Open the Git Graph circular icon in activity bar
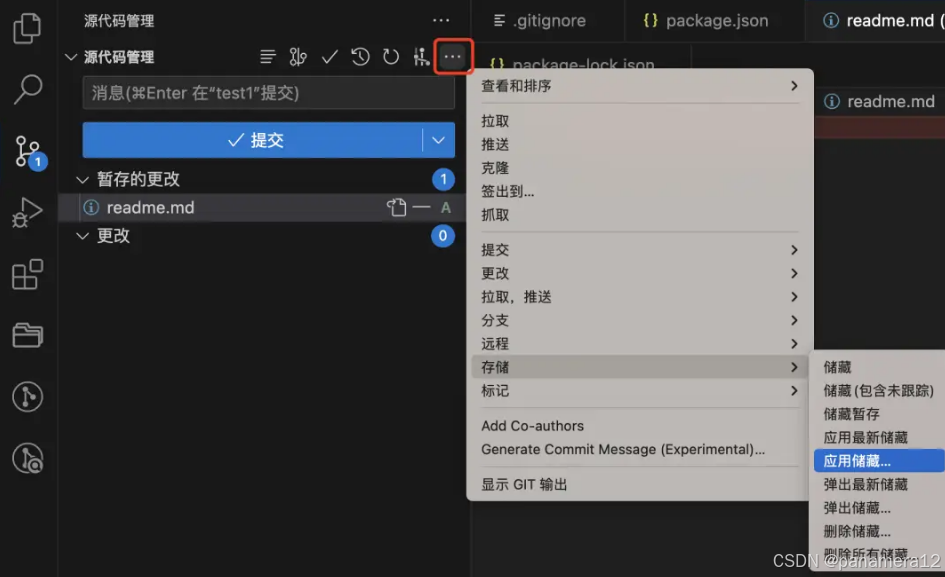The height and width of the screenshot is (577, 945). [x=27, y=397]
